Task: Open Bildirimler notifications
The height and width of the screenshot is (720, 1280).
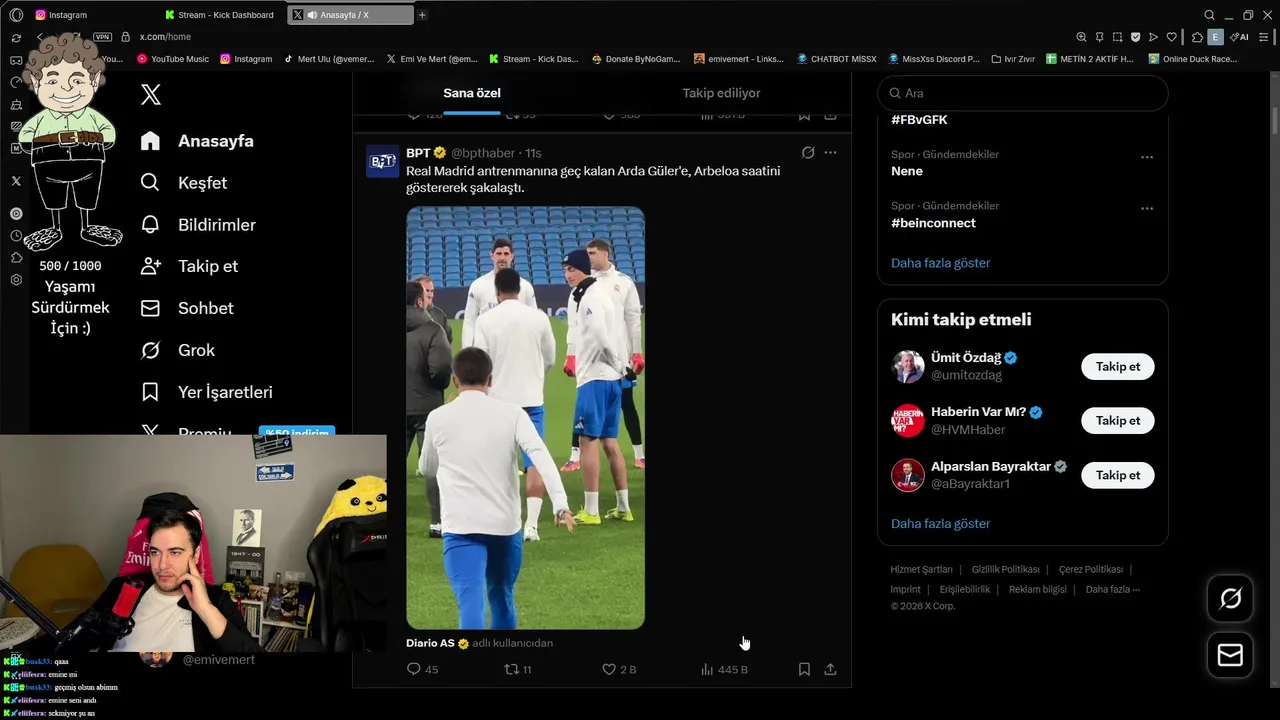Action: pyautogui.click(x=198, y=225)
